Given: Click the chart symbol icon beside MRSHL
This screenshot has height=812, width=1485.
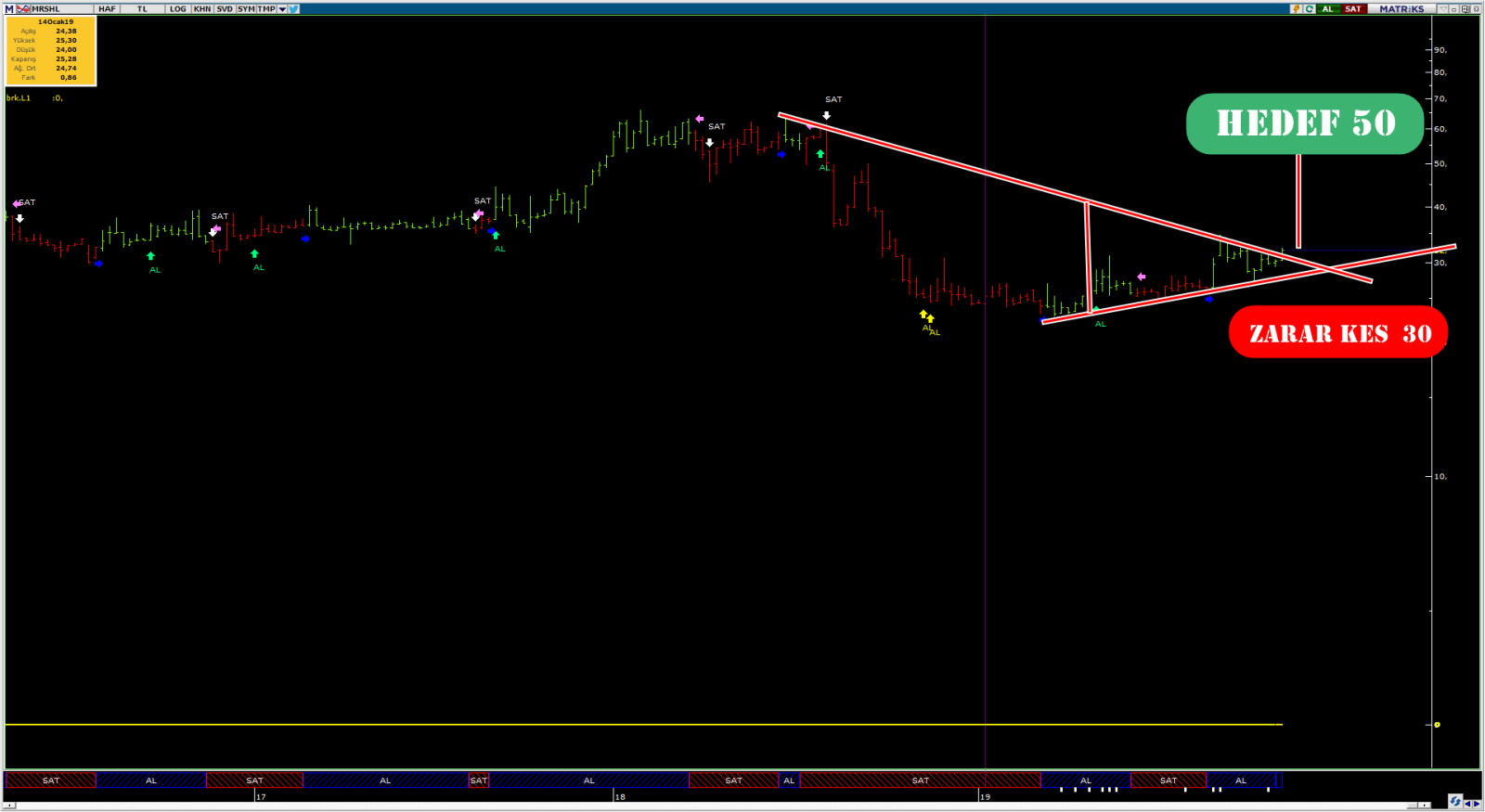Looking at the screenshot, I should 23,9.
